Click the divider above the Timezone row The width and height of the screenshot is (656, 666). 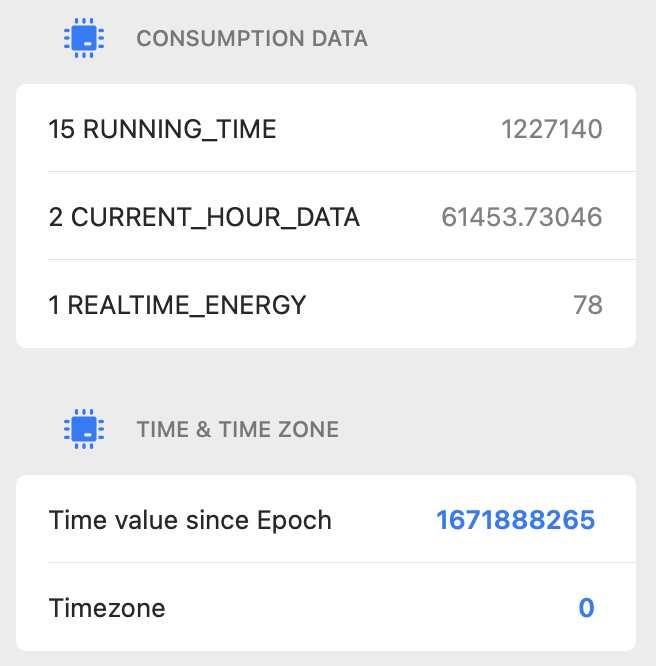340,563
